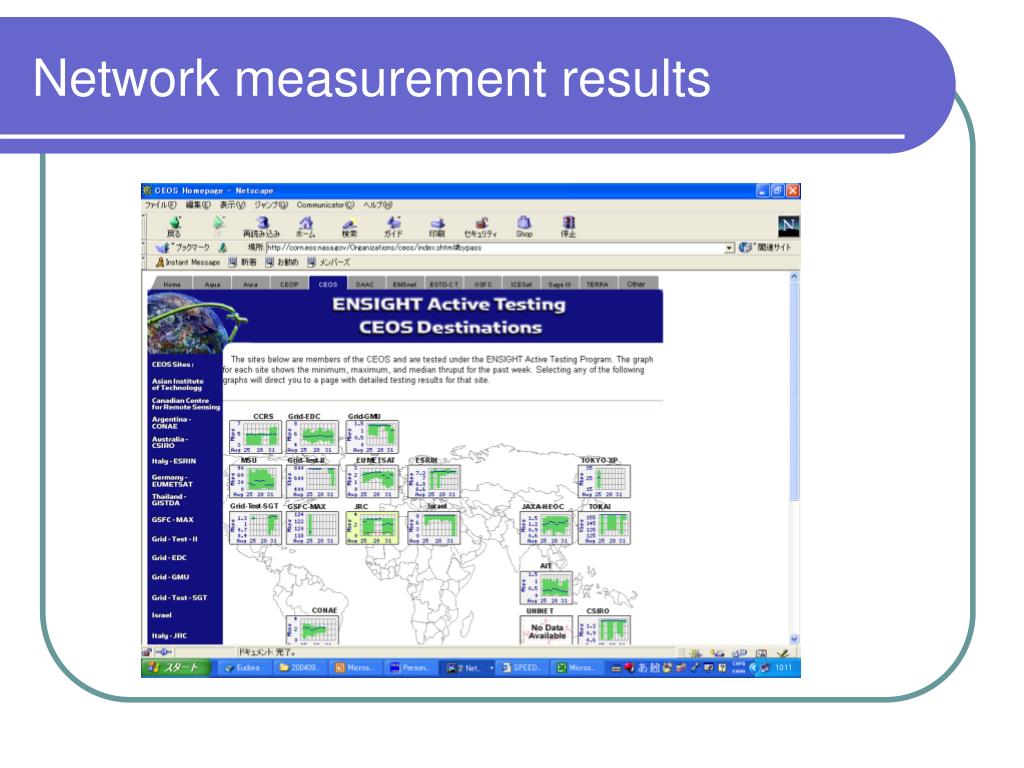Switch to the Aqua tab

pos(213,284)
